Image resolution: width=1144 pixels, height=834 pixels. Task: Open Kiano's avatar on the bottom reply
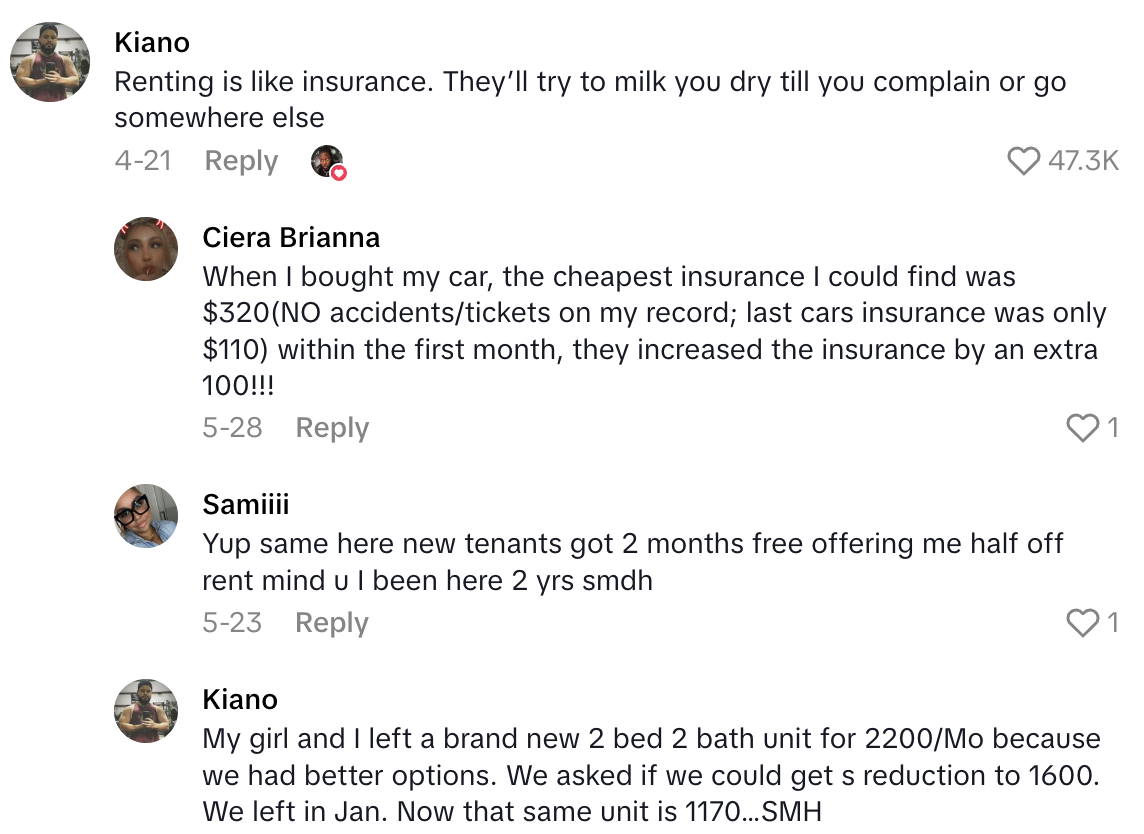146,710
